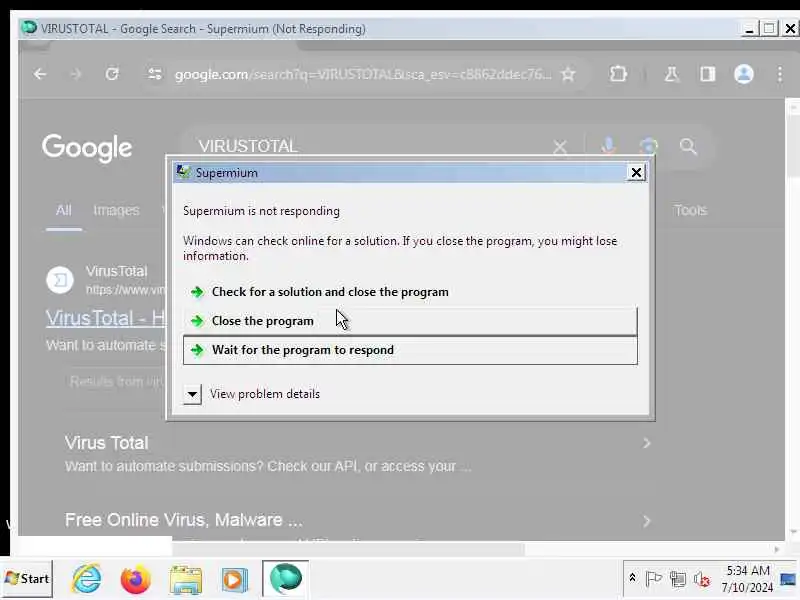This screenshot has width=800, height=600.
Task: Click Show desktop button at taskbar end
Action: tap(788, 580)
